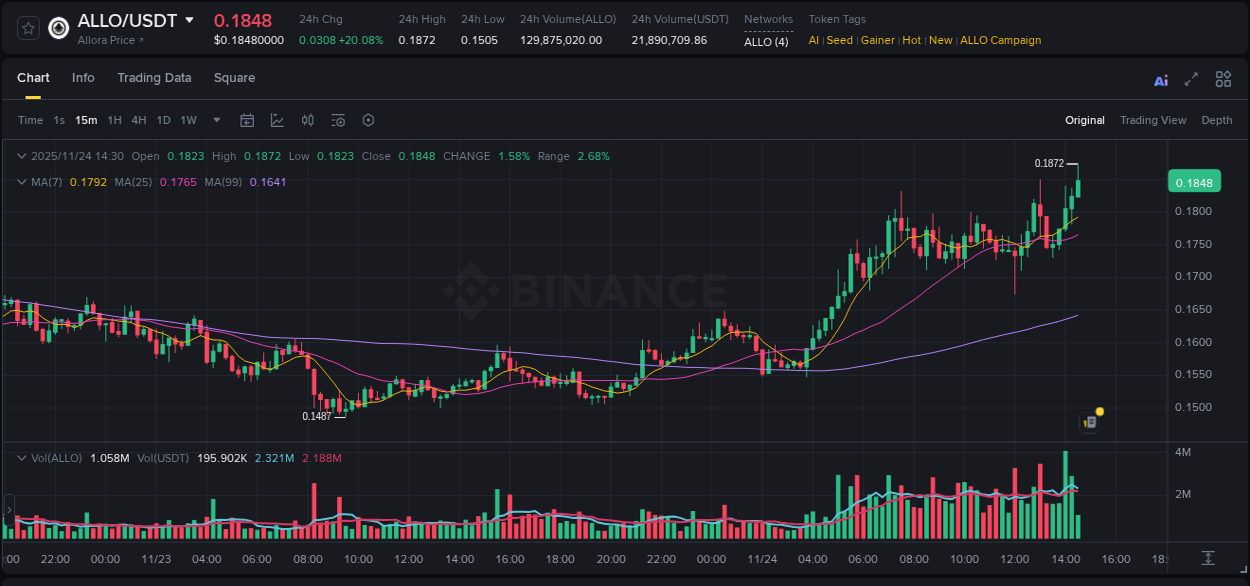Open chart settings via hexagon gear icon
The image size is (1250, 586).
point(368,120)
